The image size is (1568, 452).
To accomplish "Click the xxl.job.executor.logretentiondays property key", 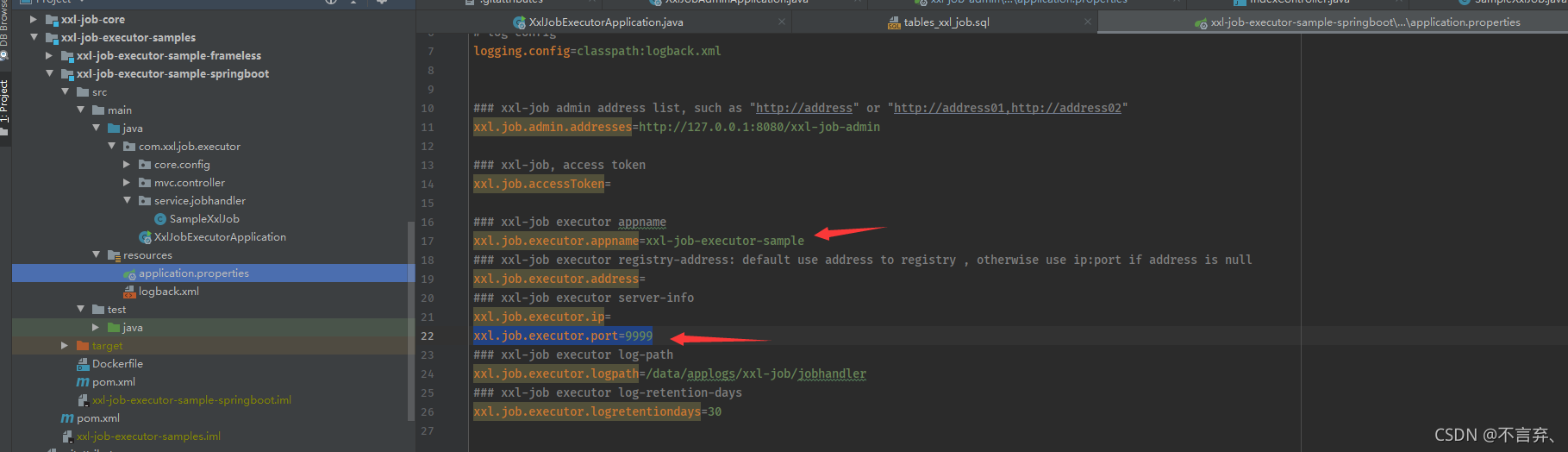I will pos(587,411).
